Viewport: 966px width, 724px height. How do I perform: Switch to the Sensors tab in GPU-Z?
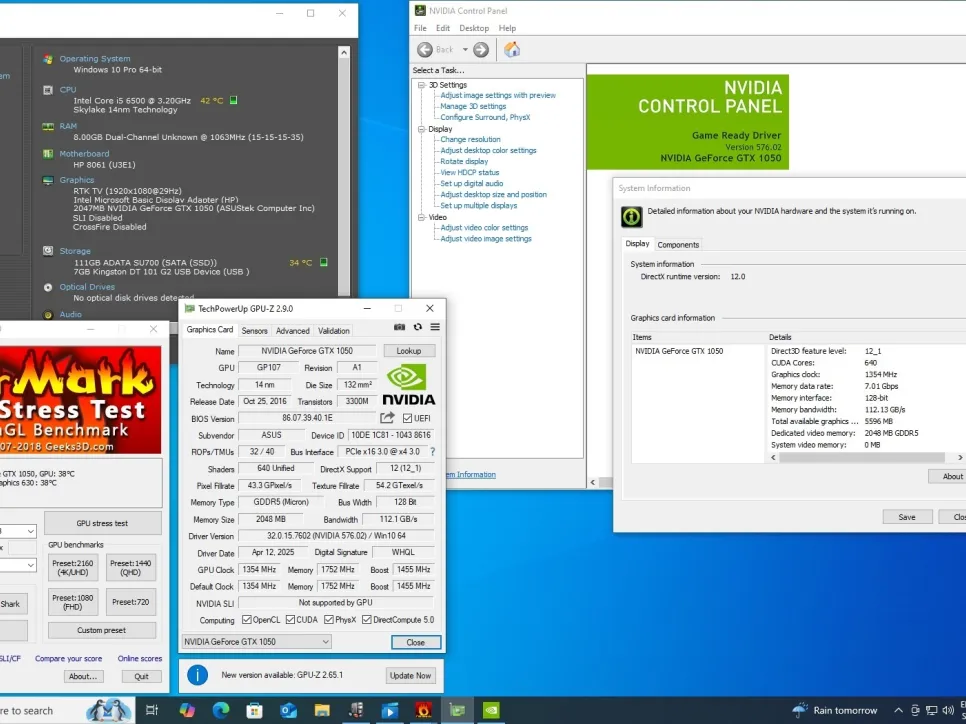254,331
